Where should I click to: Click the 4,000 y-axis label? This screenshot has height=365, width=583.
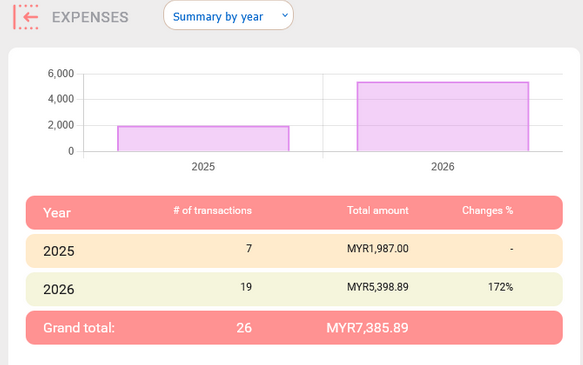point(61,99)
